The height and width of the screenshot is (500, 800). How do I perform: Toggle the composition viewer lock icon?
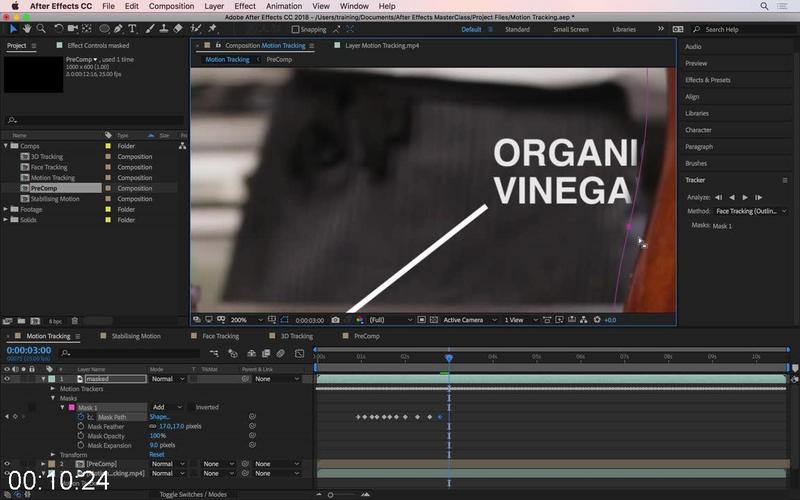click(218, 45)
